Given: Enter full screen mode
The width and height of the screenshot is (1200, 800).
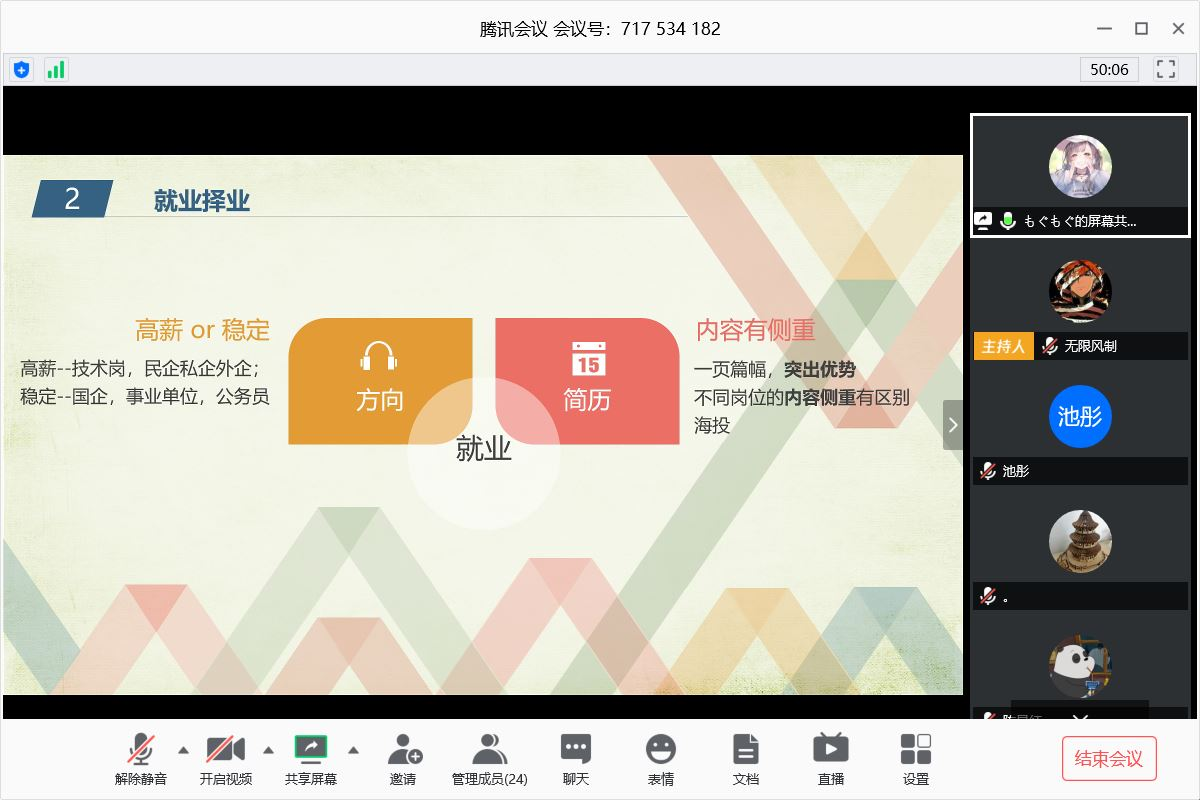Looking at the screenshot, I should (1165, 69).
